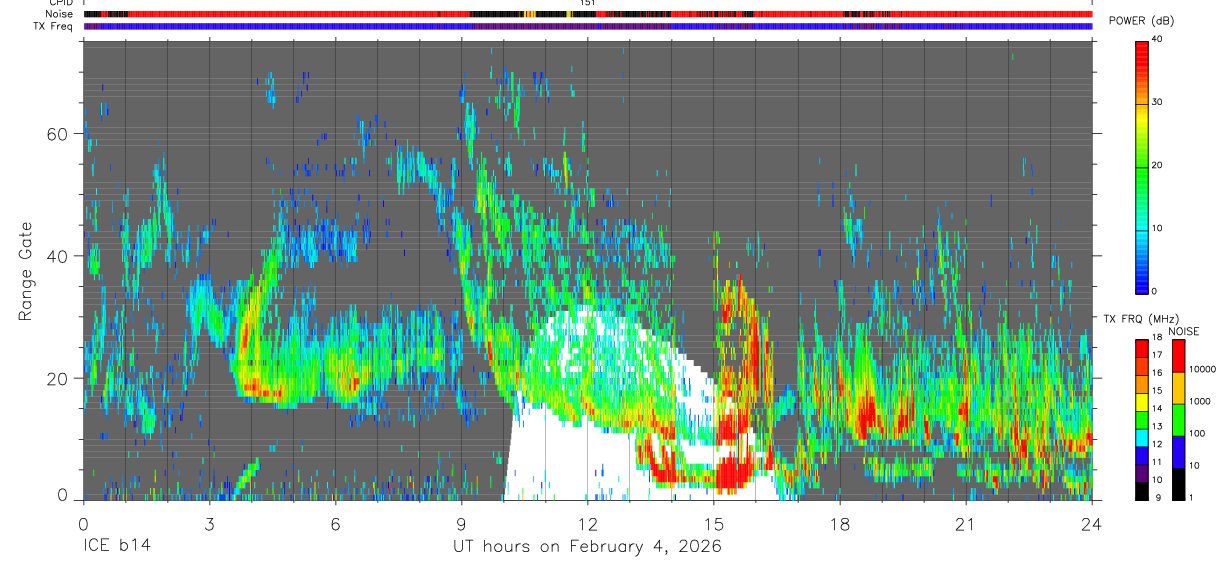This screenshot has width=1228, height=567.
Task: Click the 40 label on POWER colorbar
Action: 1158,39
